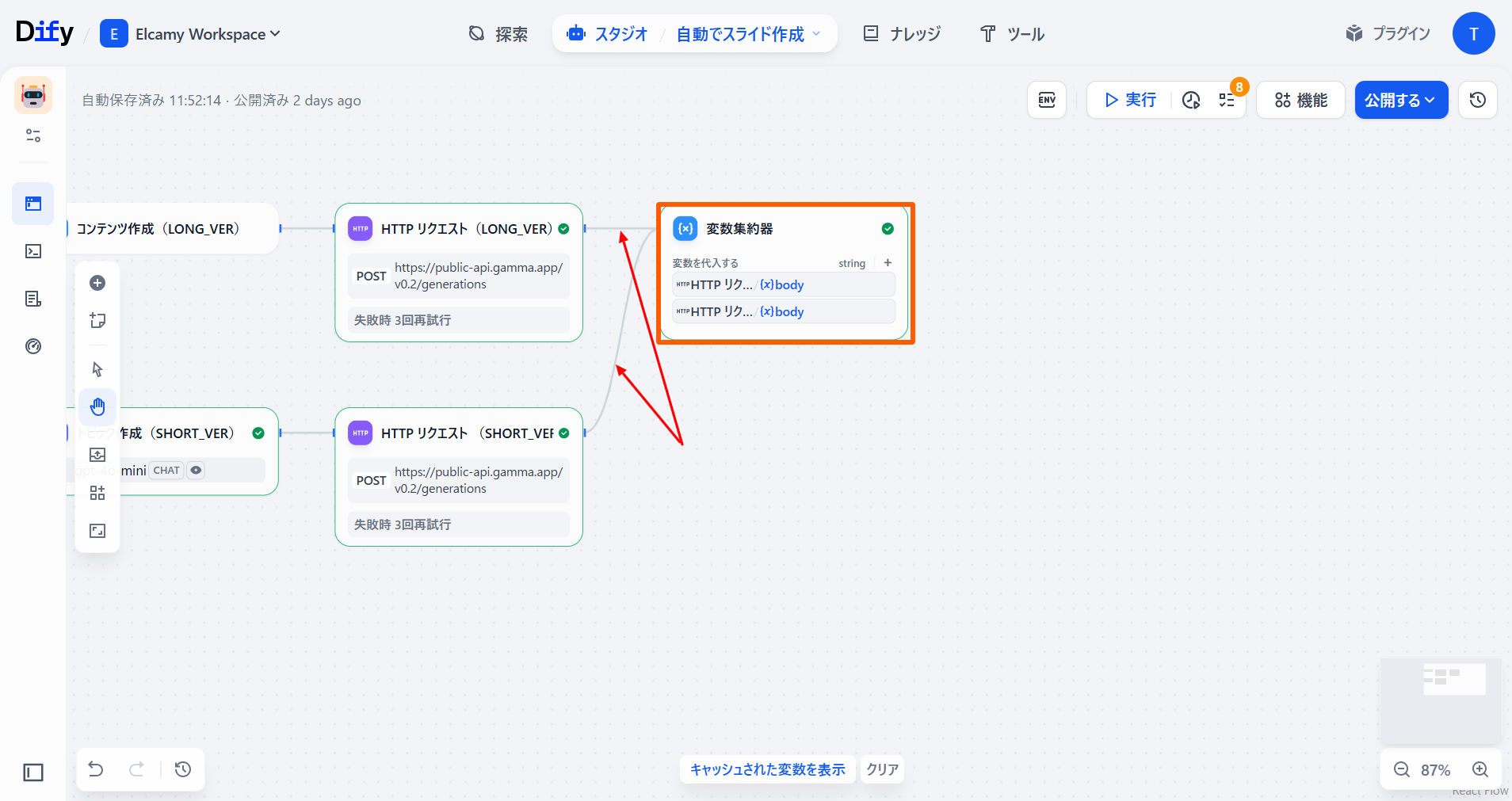Open the 公開する publish dropdown
Screen dimensions: 1512x801
click(1400, 100)
